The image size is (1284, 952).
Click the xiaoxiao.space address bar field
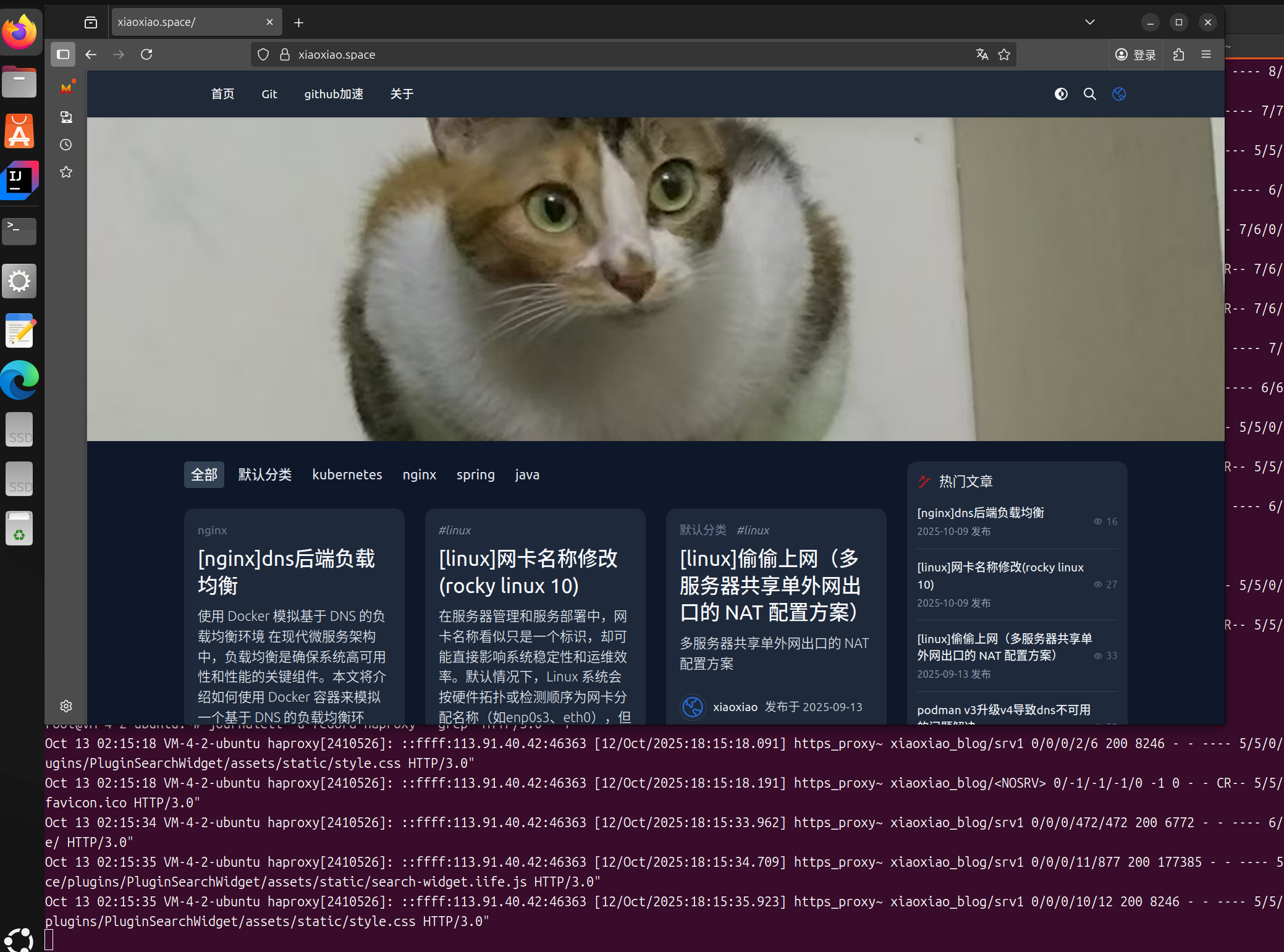tap(618, 54)
